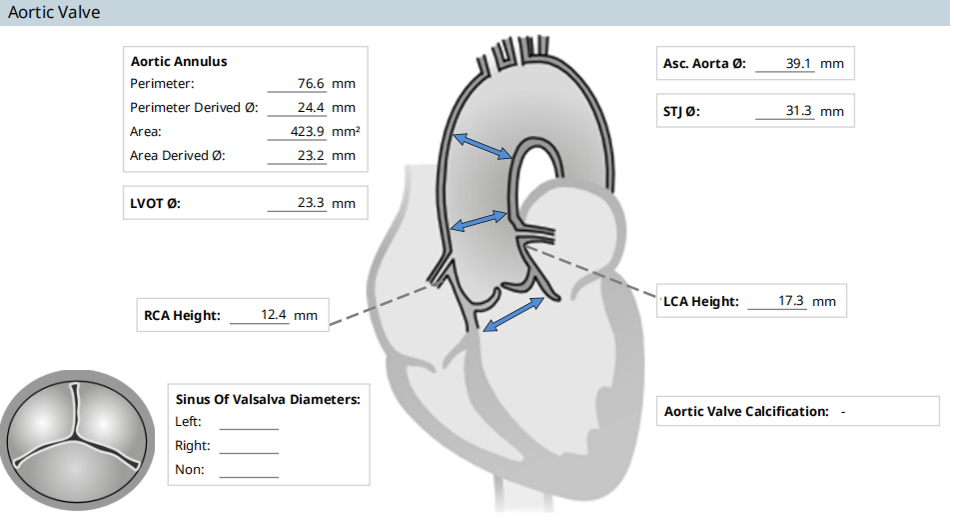Viewport: 954px width, 527px height.
Task: Click the LVOT Ø value 23.3
Action: point(297,203)
